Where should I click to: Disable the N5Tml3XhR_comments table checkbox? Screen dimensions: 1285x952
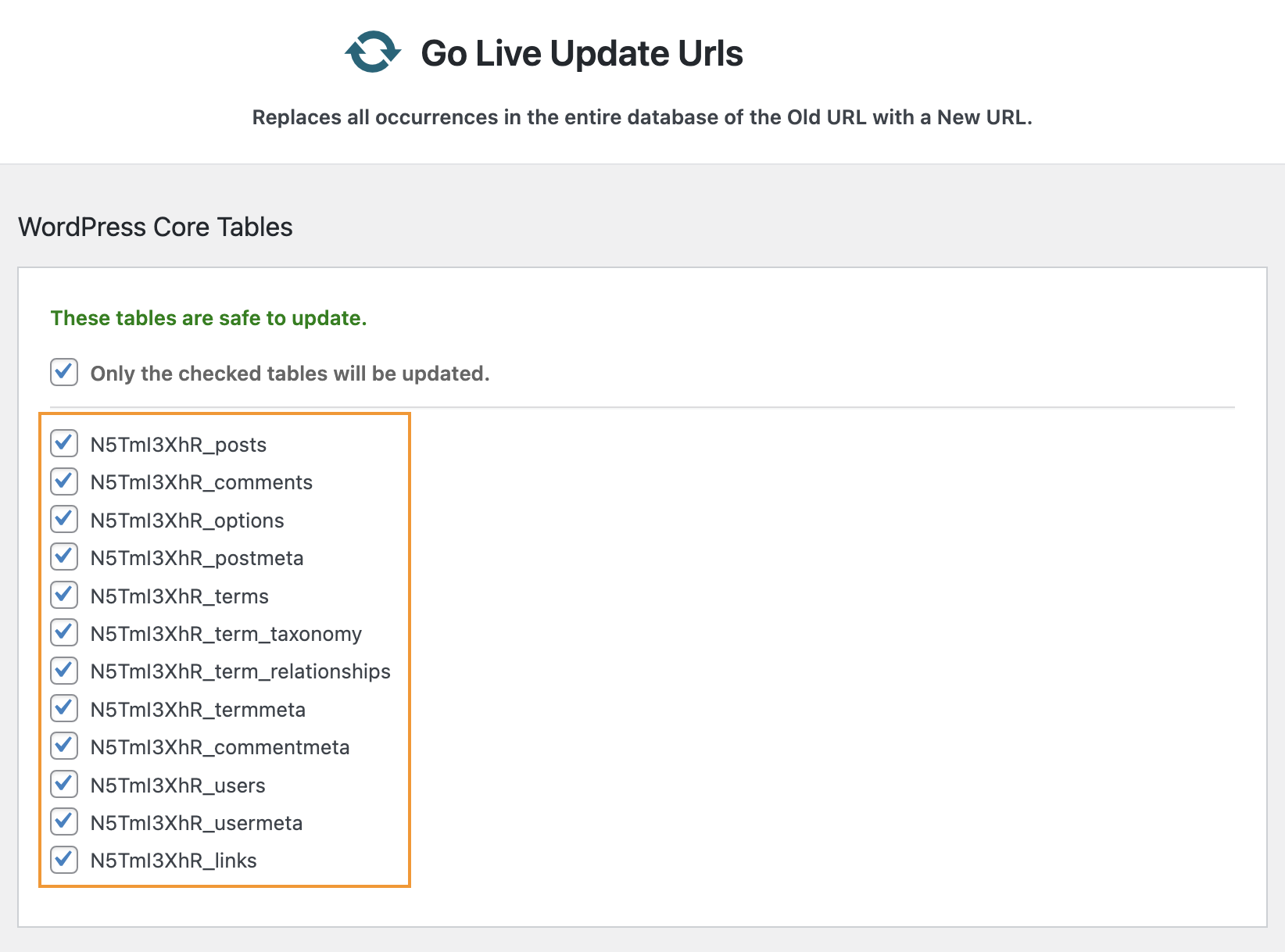[64, 481]
